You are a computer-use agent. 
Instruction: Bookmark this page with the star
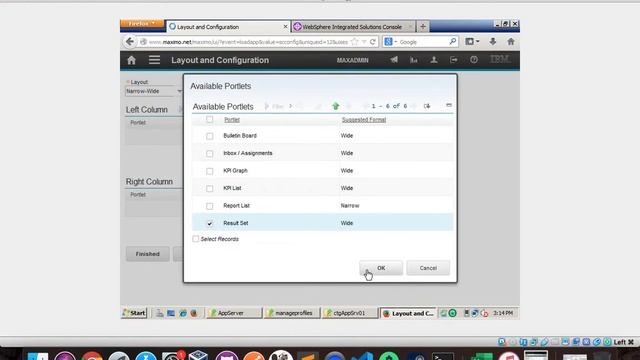(x=354, y=42)
